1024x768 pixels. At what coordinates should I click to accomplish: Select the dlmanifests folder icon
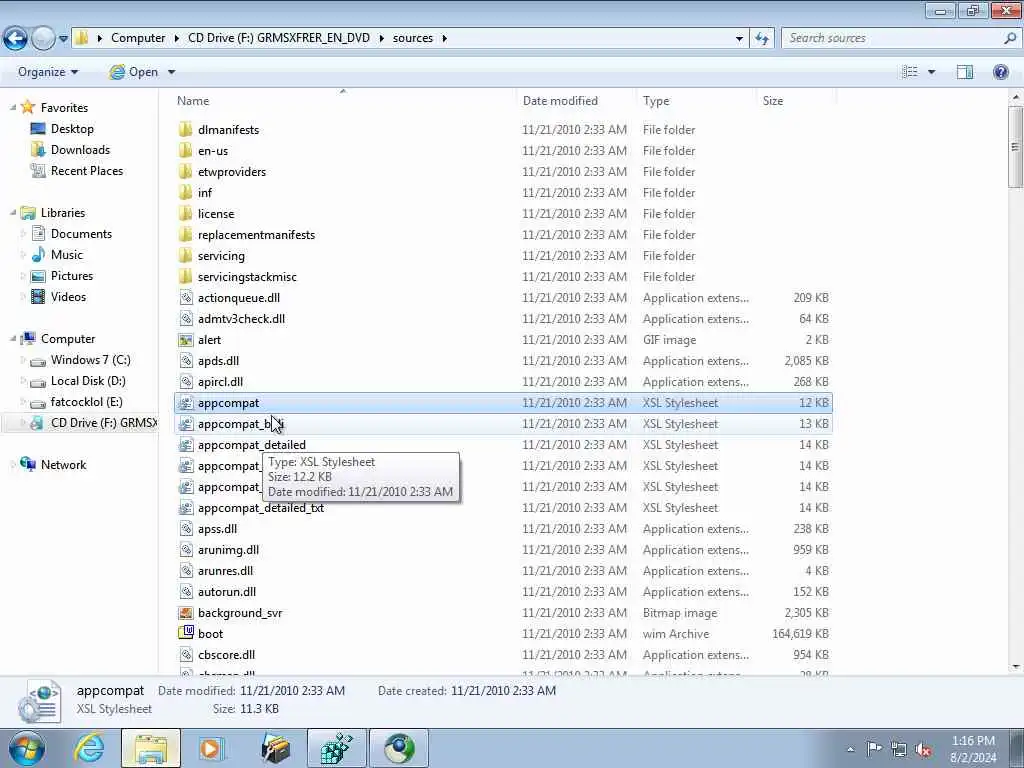click(x=186, y=129)
